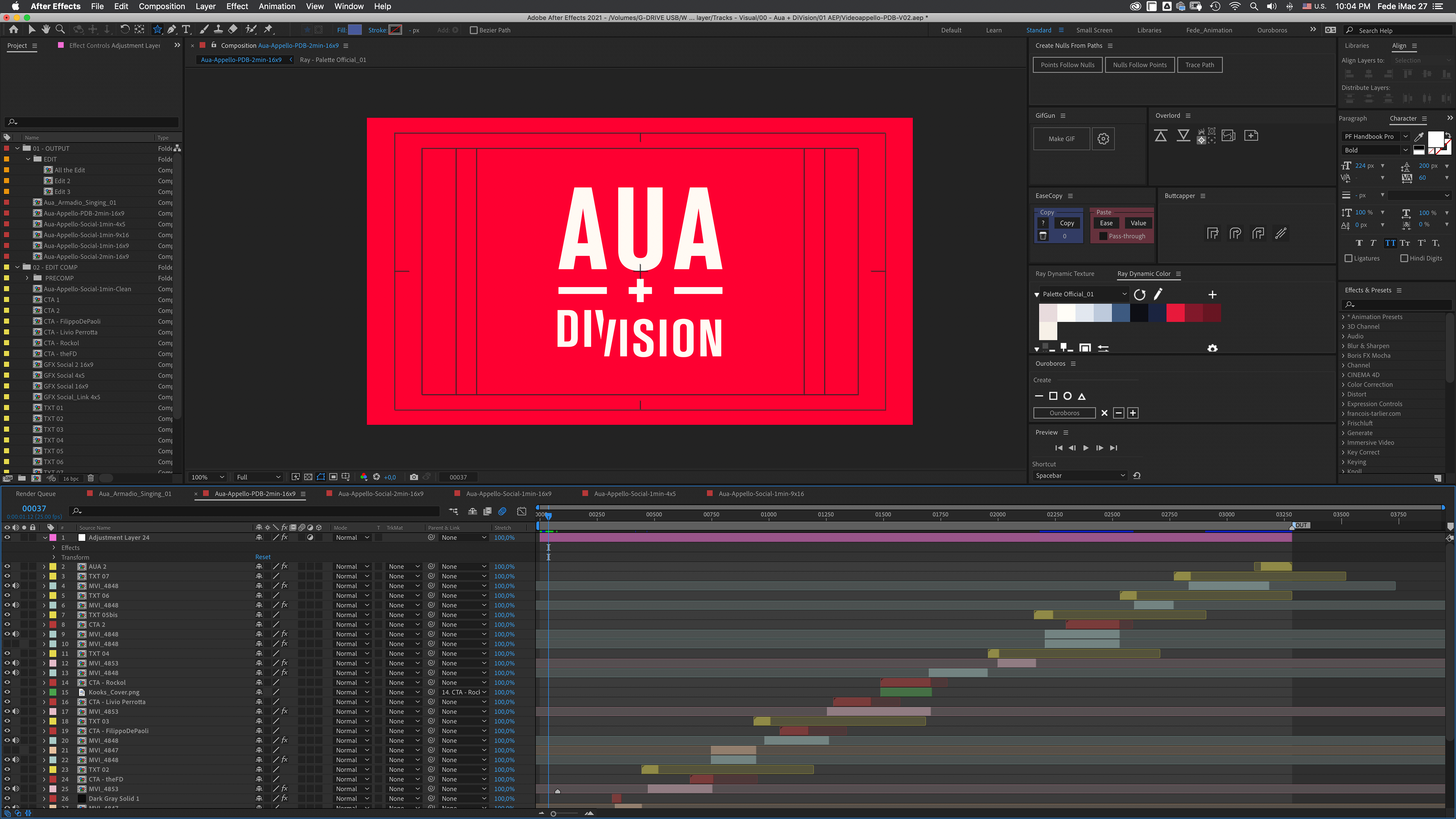Click Points Follow Nulls button
Image resolution: width=1456 pixels, height=819 pixels.
(x=1067, y=64)
